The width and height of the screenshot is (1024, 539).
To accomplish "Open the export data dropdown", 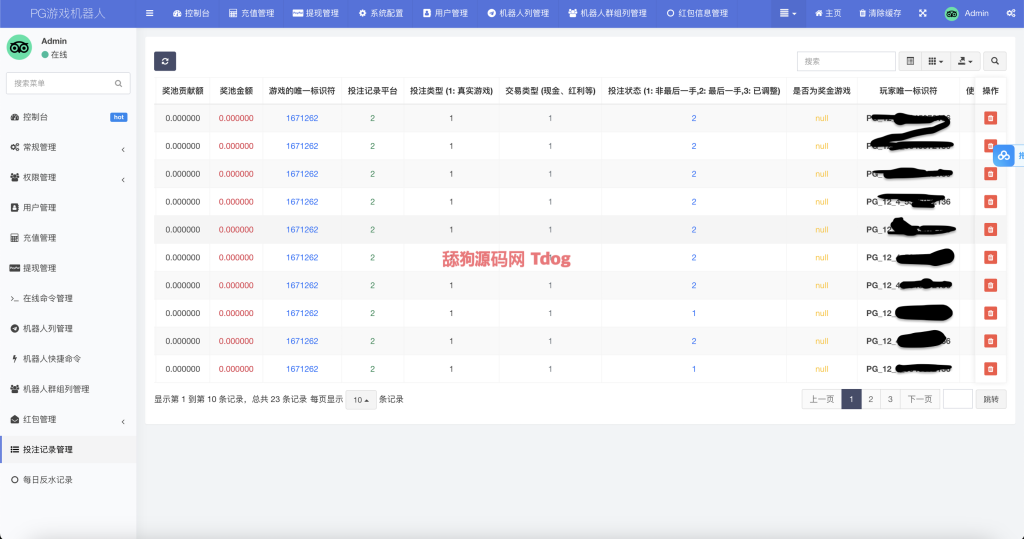I will click(965, 61).
